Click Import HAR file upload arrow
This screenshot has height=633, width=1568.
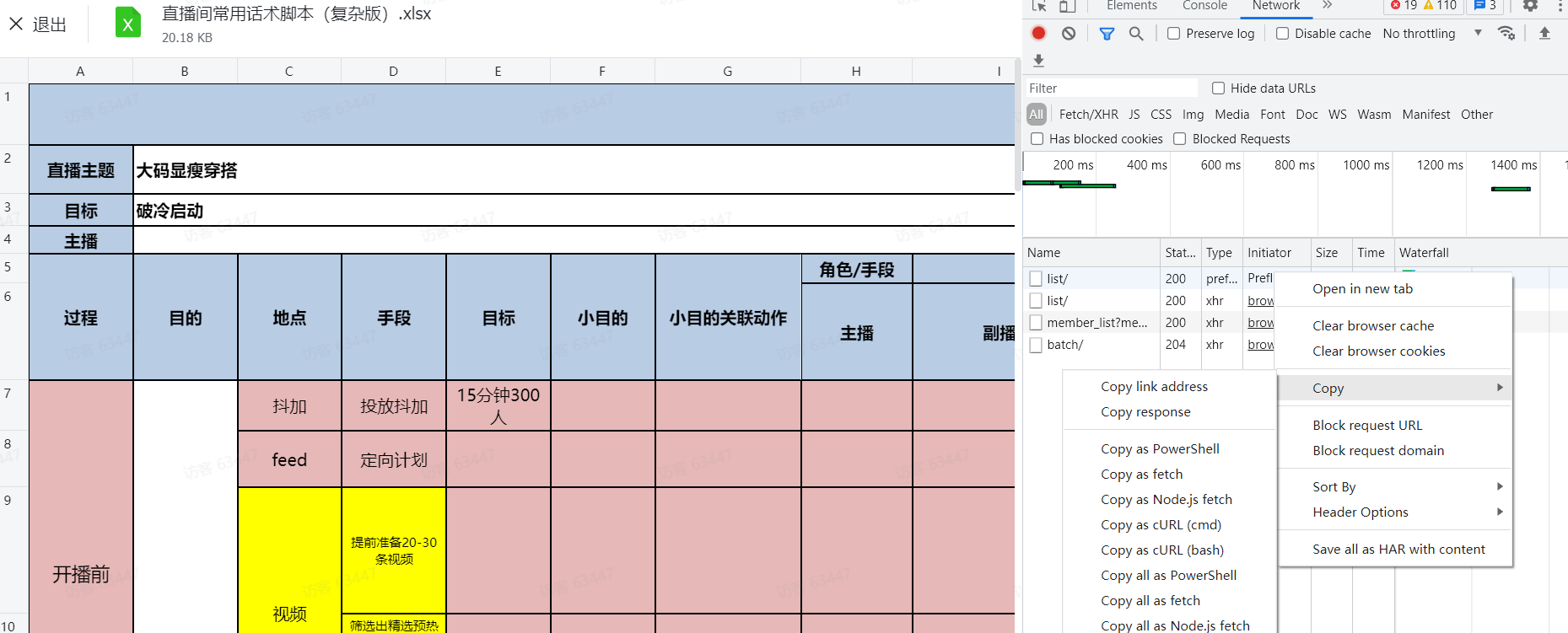(x=1544, y=33)
